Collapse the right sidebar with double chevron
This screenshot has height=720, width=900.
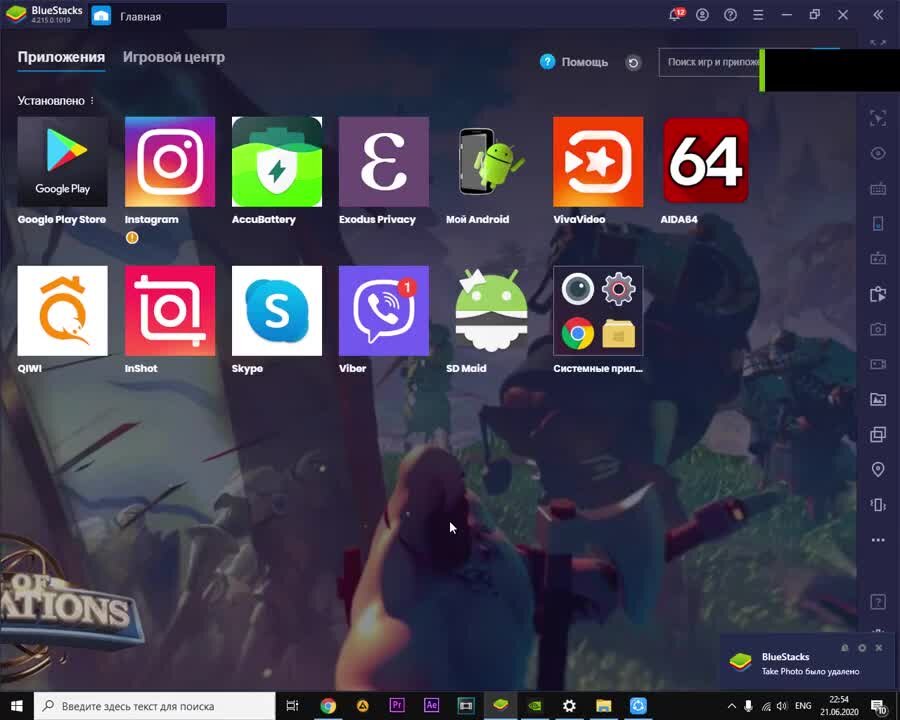[878, 15]
